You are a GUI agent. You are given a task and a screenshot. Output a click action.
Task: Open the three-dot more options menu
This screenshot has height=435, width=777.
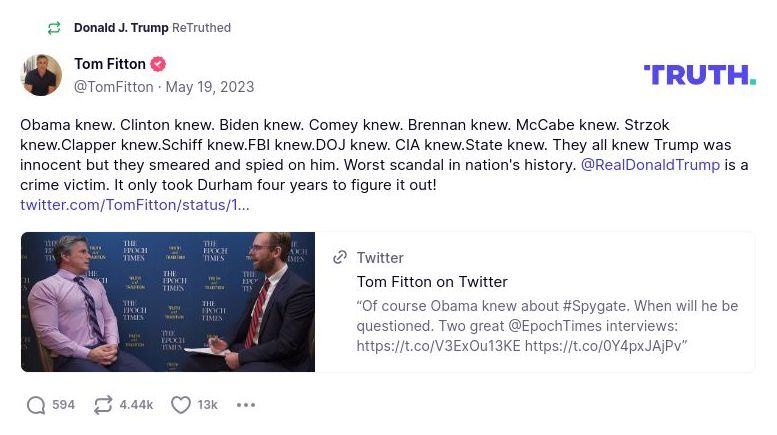point(246,405)
